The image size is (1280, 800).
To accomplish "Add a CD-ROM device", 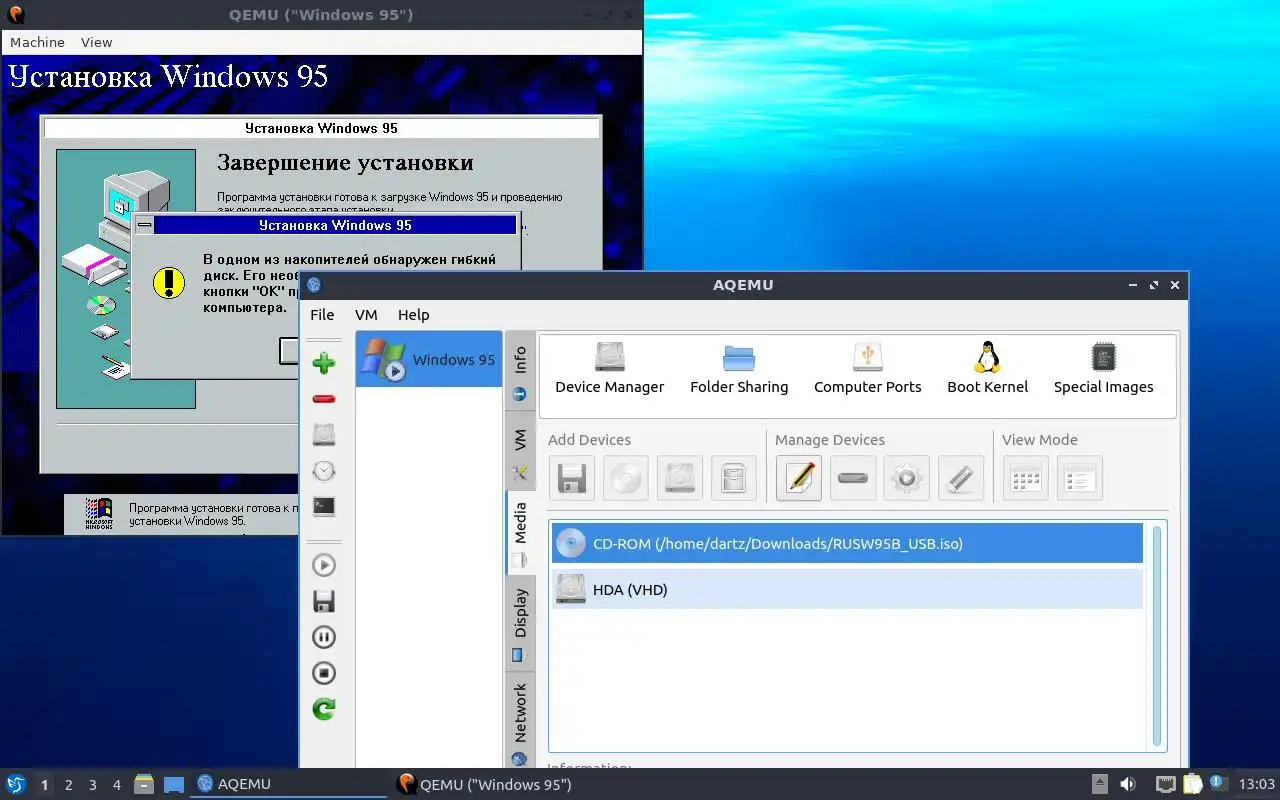I will (626, 478).
